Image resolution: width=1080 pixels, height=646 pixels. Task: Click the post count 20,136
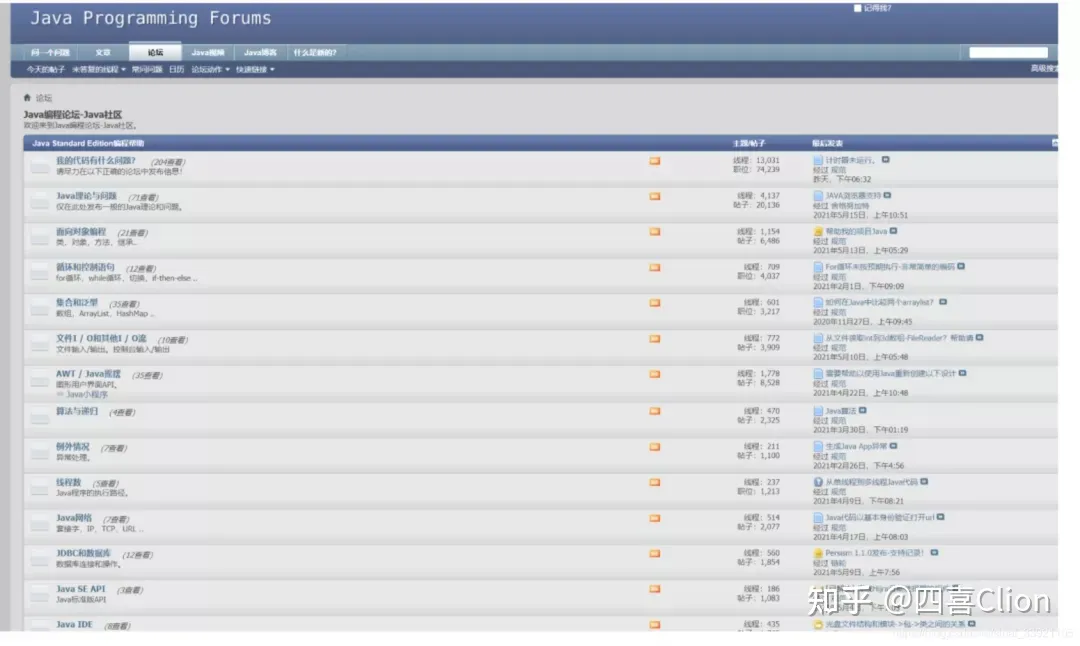tap(767, 205)
